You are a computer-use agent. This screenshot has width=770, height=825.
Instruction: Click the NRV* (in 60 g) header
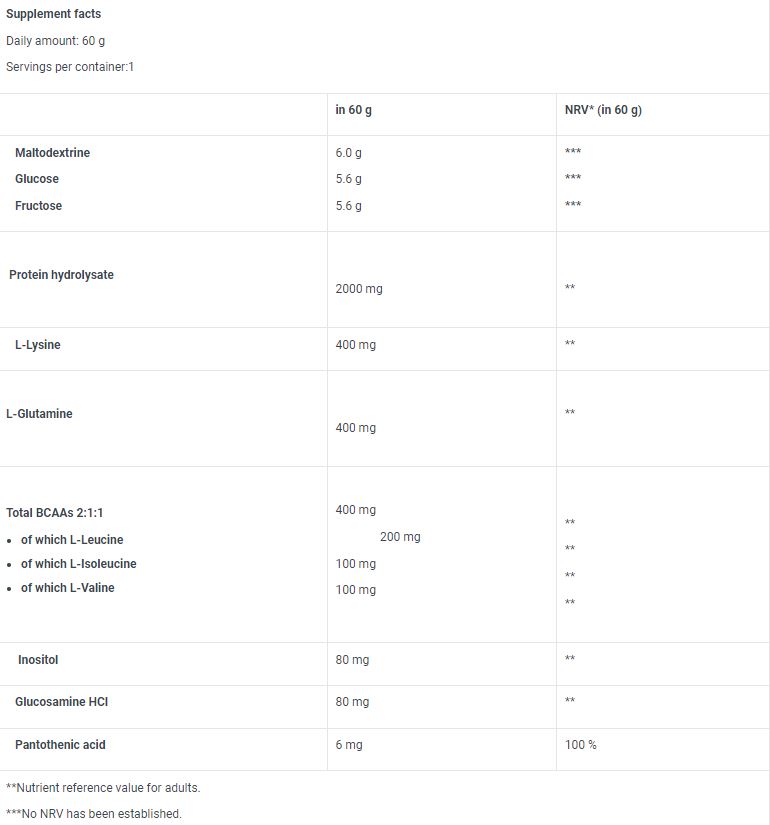603,110
